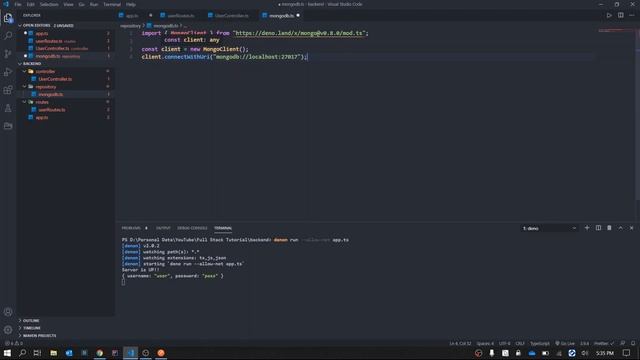Open the File menu

[18, 4]
